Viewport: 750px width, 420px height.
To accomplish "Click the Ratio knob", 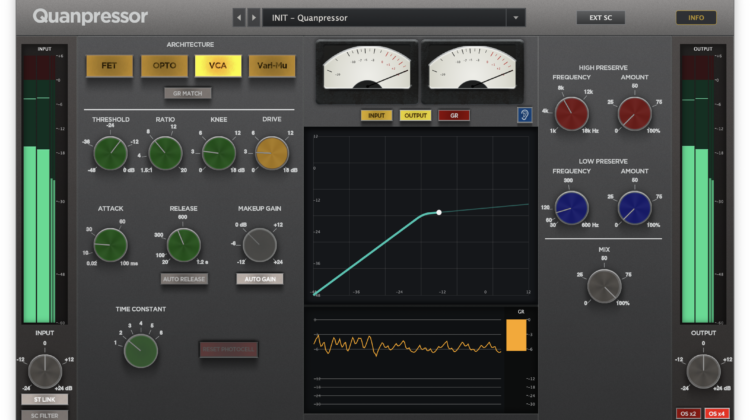I will coord(165,153).
